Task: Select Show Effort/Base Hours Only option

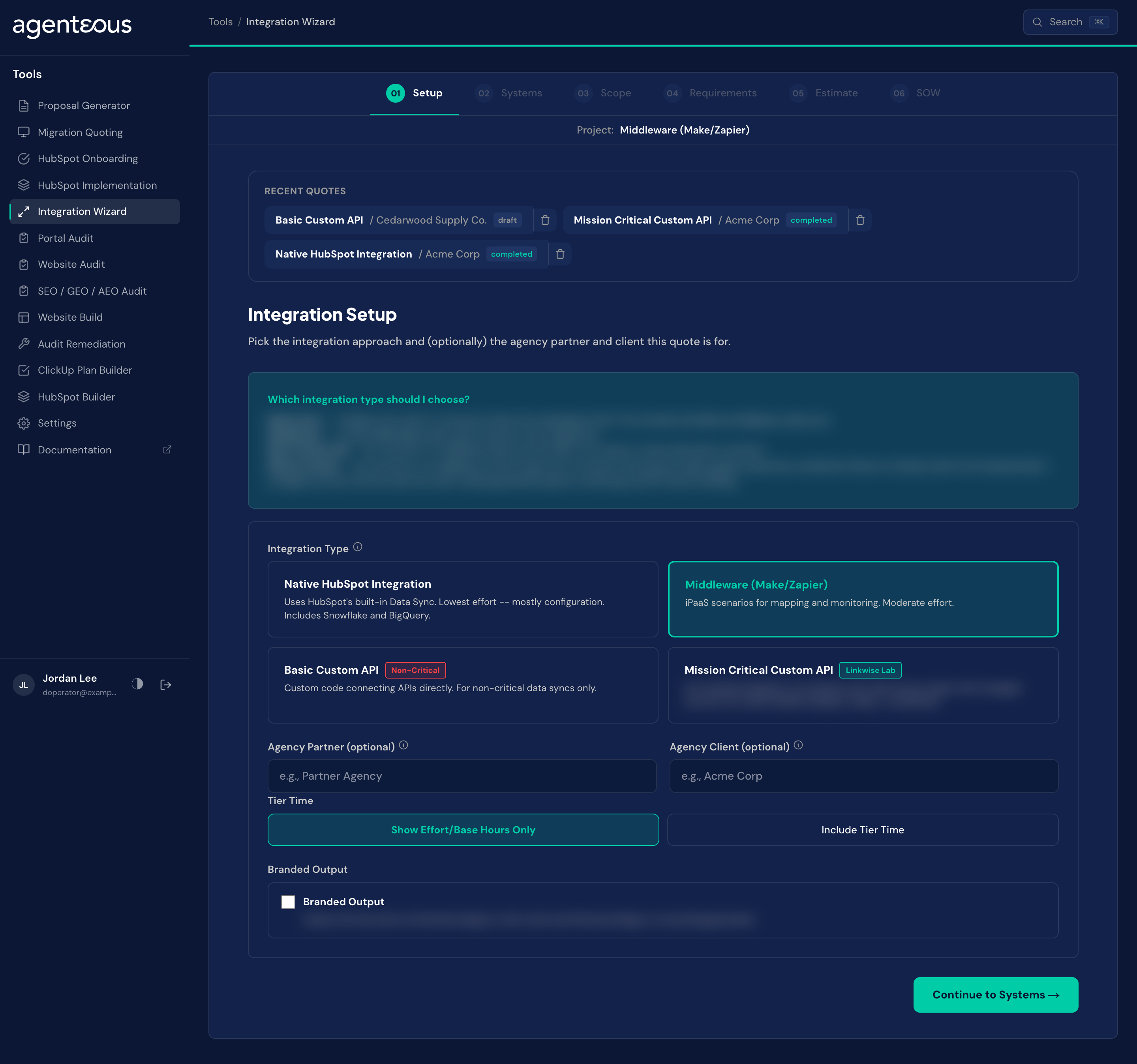Action: [463, 830]
